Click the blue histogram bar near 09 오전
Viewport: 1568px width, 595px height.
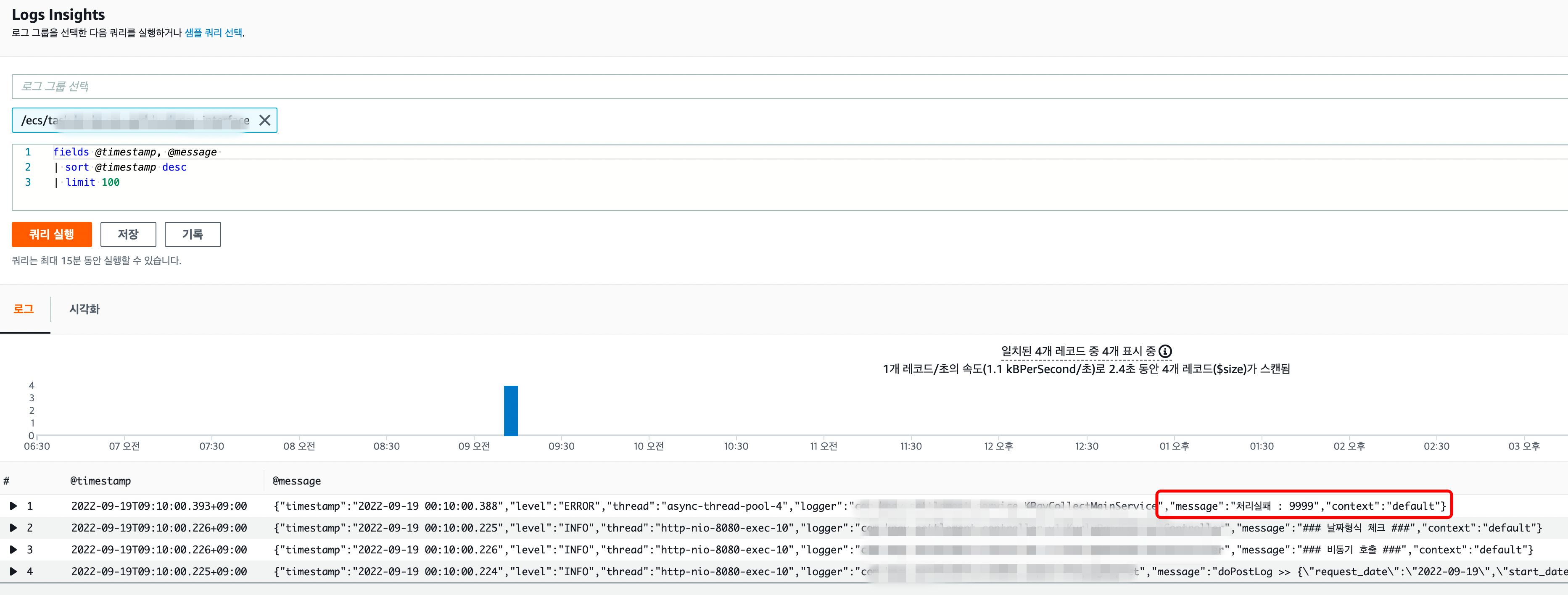tap(511, 411)
